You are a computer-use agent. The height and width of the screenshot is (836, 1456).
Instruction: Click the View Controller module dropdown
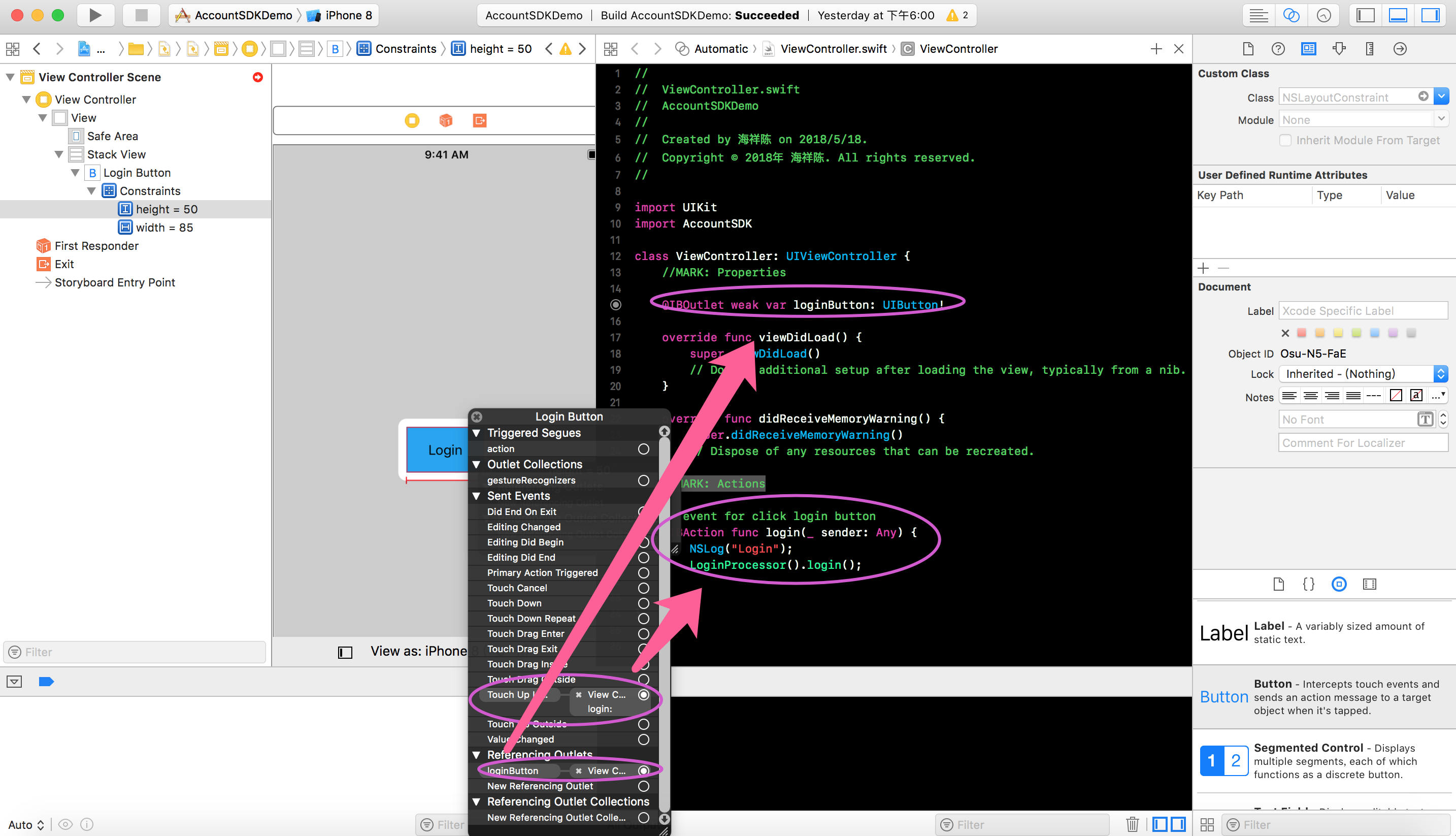(1442, 119)
